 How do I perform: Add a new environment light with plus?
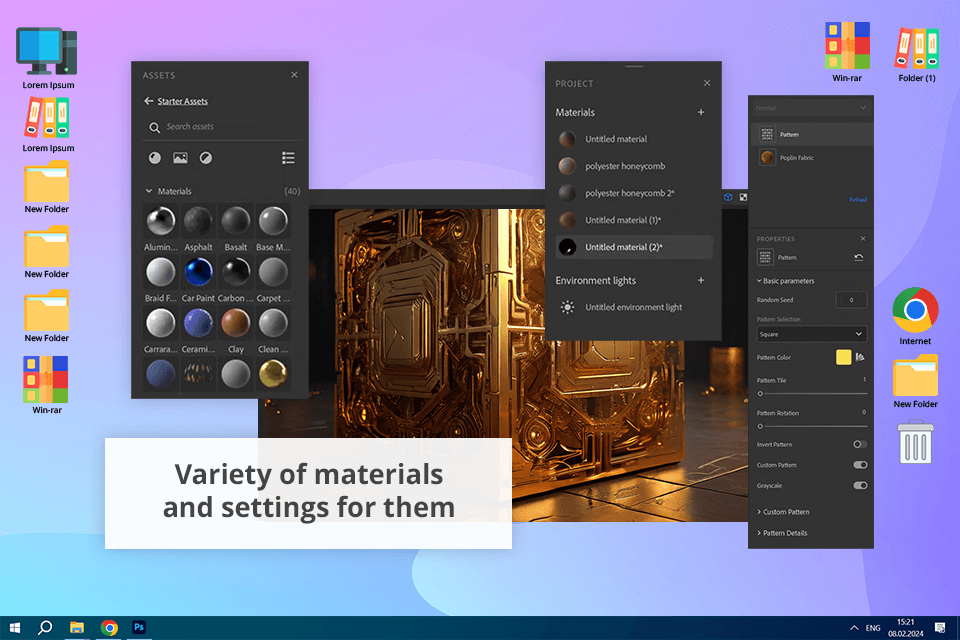[x=701, y=280]
